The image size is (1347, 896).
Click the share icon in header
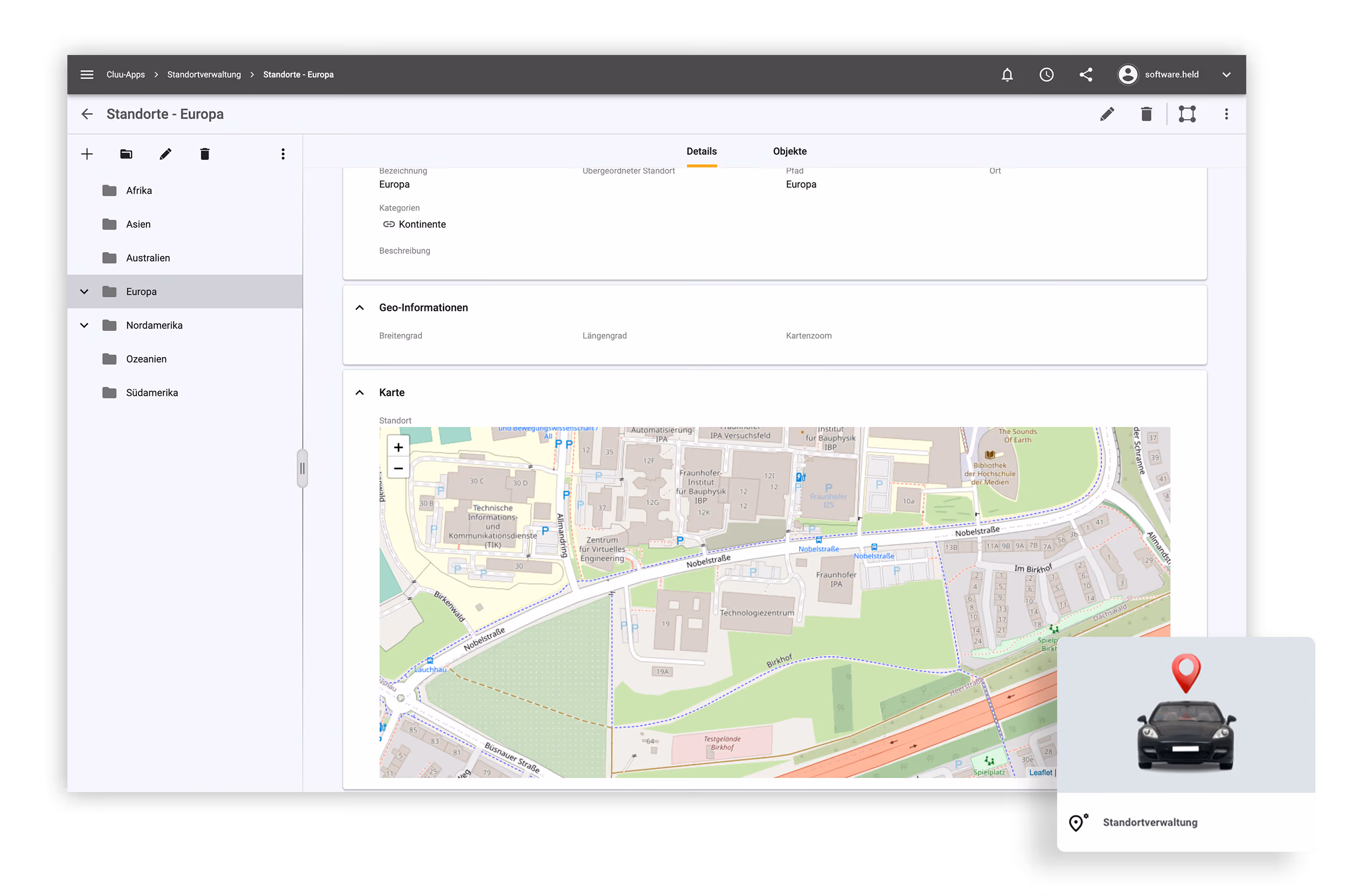[x=1085, y=74]
